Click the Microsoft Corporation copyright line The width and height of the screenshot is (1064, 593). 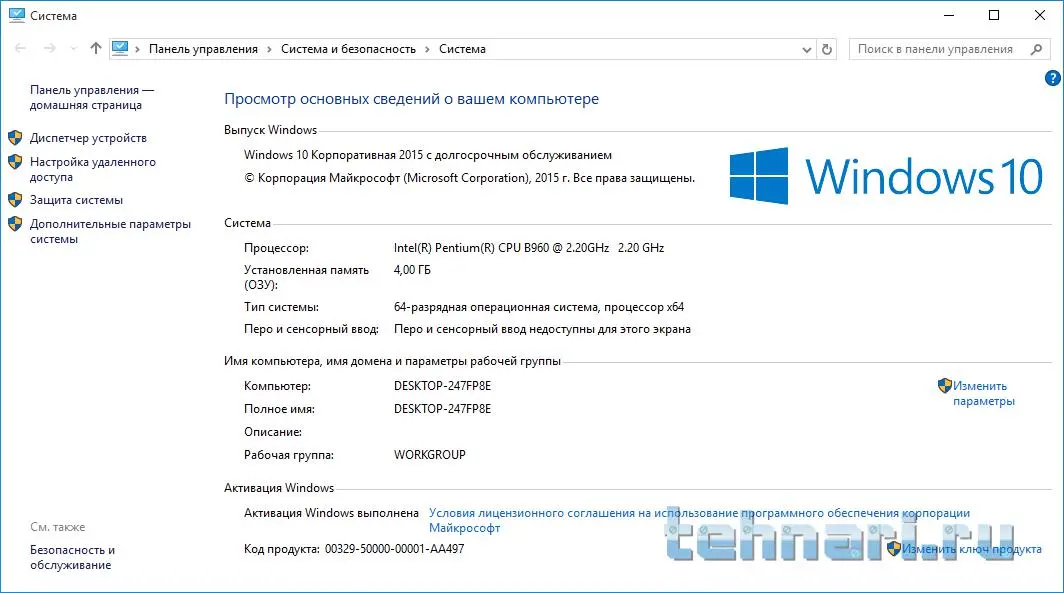(x=470, y=178)
